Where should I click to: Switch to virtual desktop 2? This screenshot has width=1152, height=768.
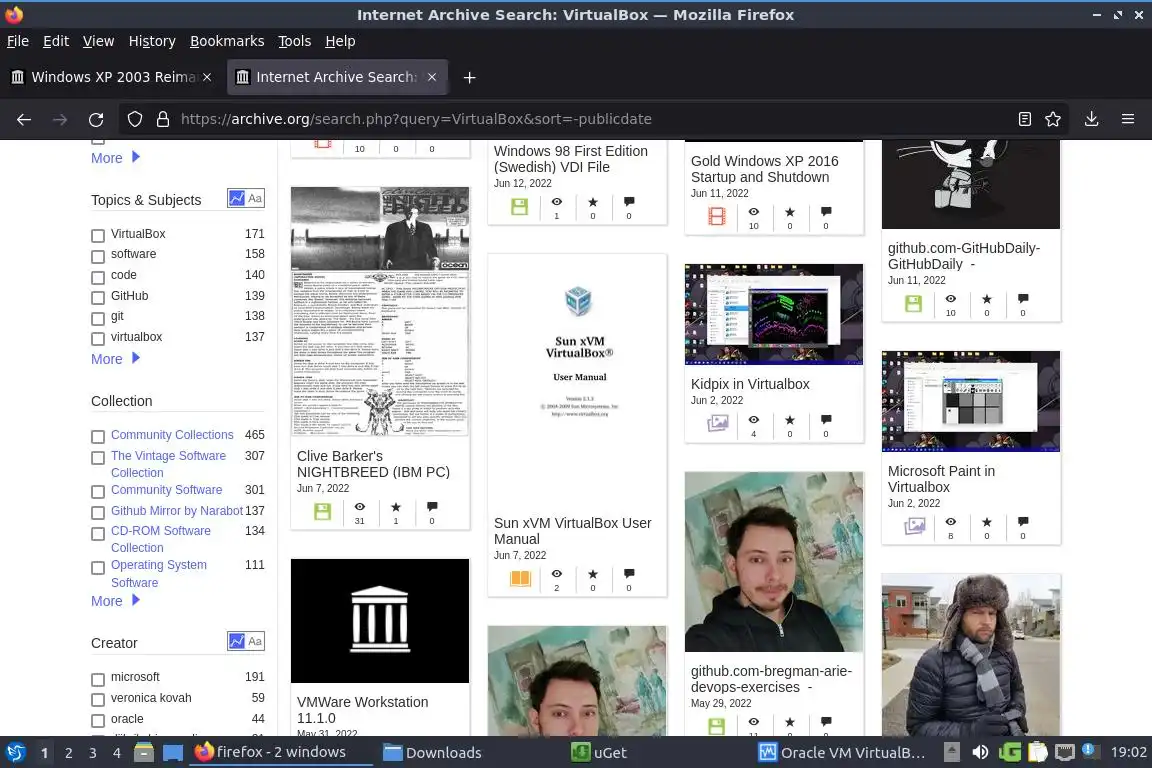point(68,753)
